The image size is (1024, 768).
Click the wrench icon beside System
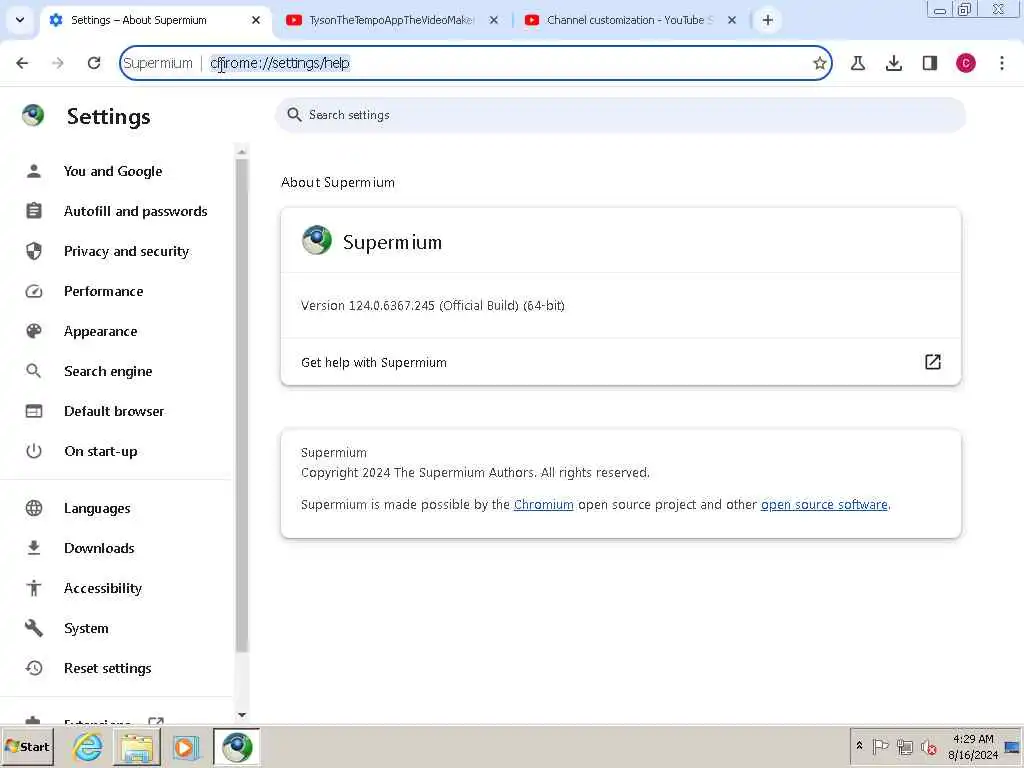(x=34, y=628)
